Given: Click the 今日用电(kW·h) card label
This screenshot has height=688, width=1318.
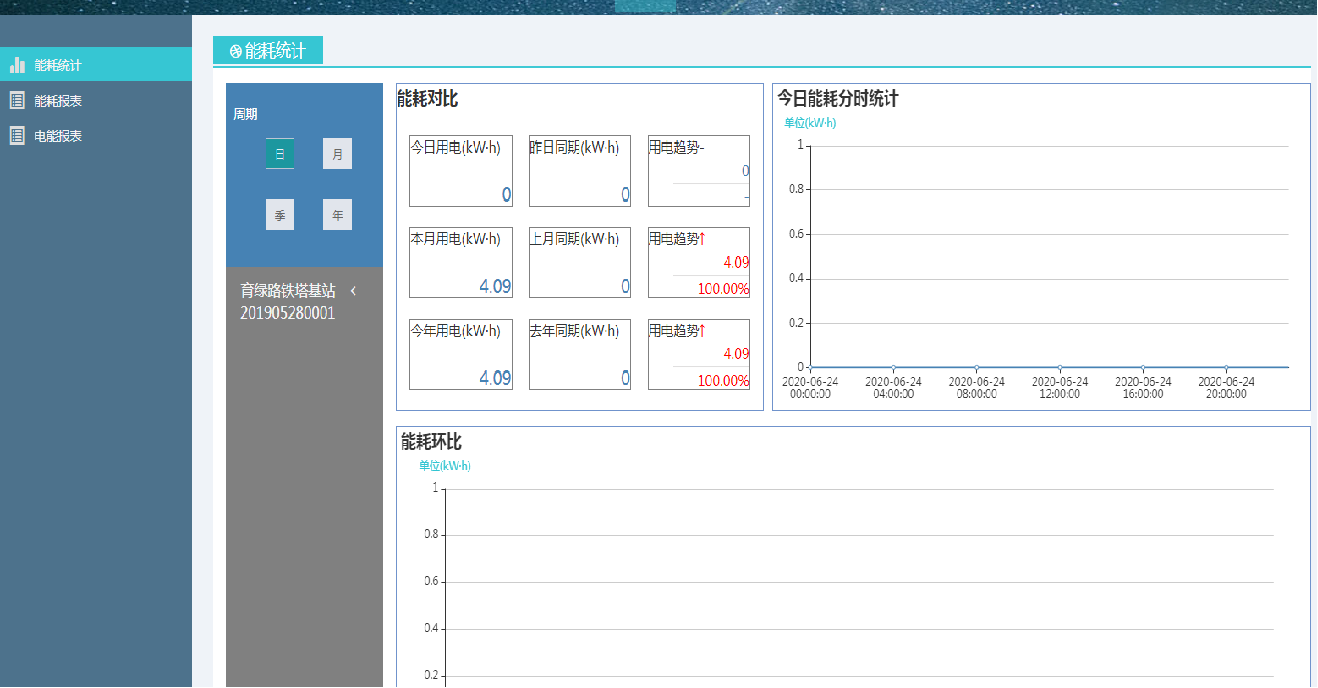Looking at the screenshot, I should pyautogui.click(x=456, y=147).
